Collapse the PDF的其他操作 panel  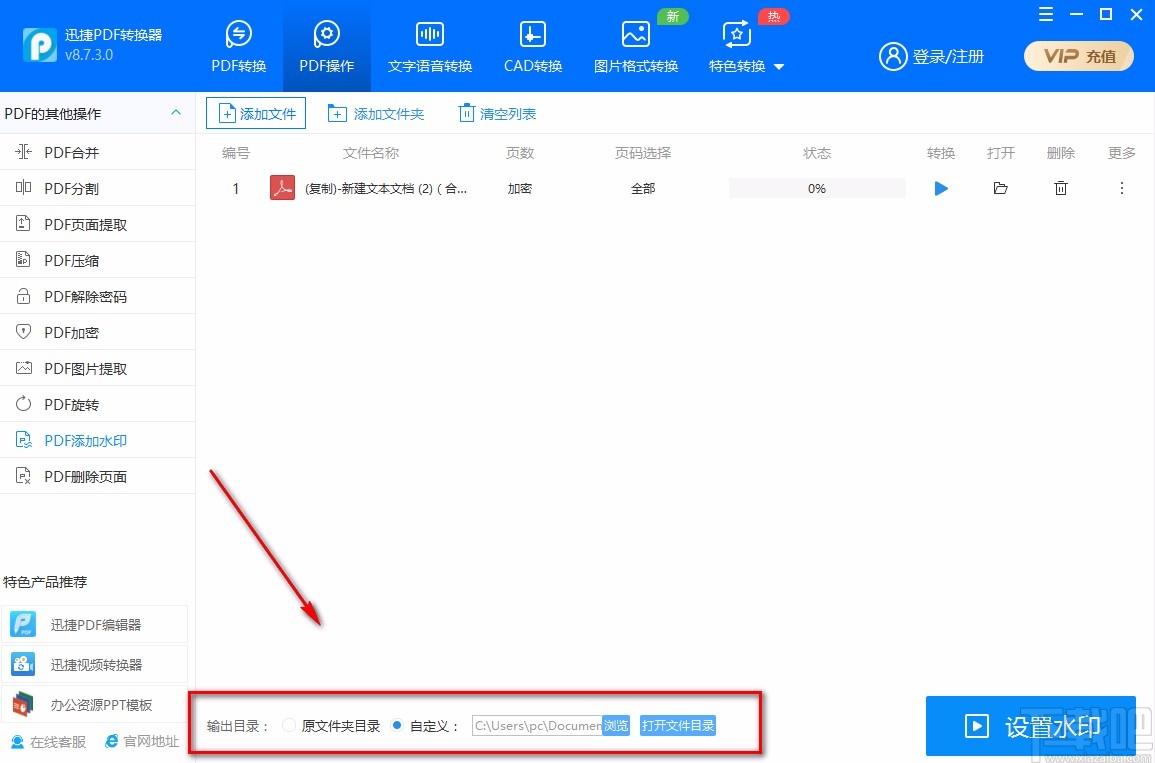tap(177, 113)
